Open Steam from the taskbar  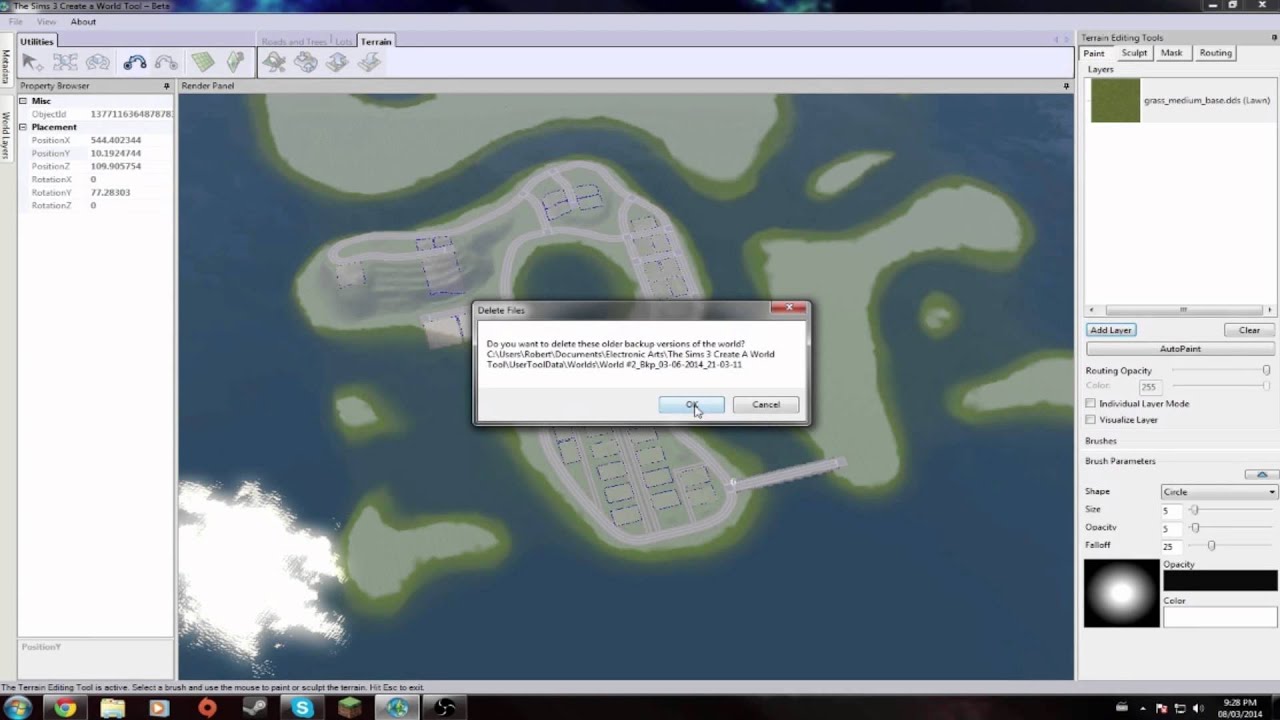[255, 708]
